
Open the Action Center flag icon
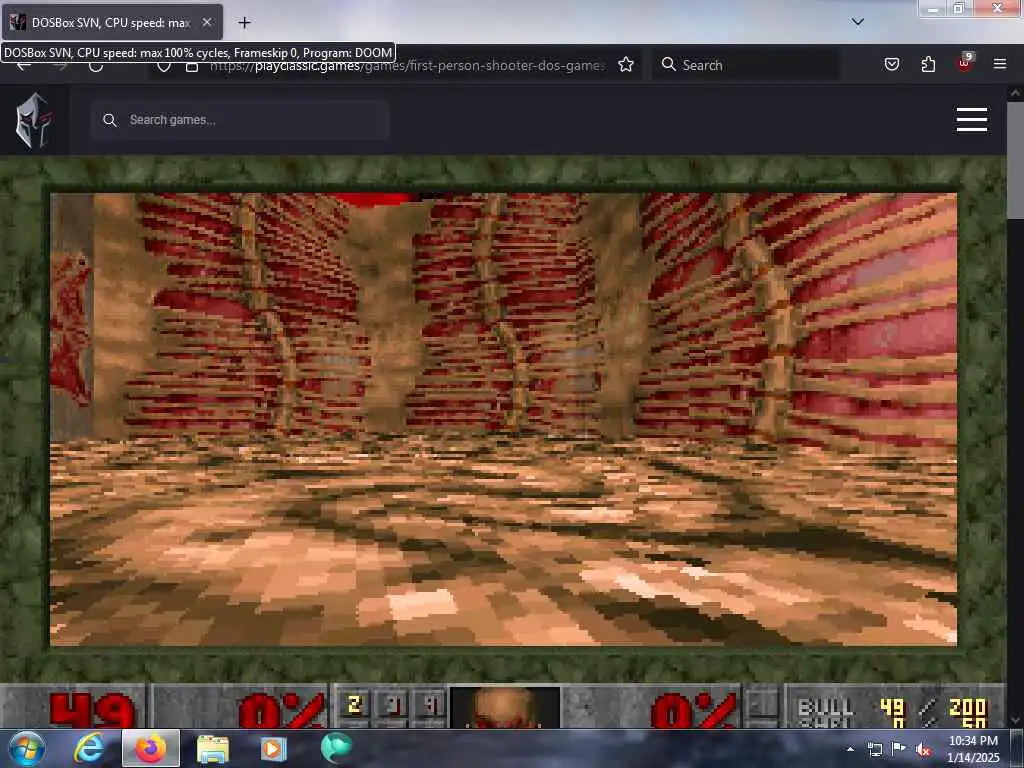899,749
